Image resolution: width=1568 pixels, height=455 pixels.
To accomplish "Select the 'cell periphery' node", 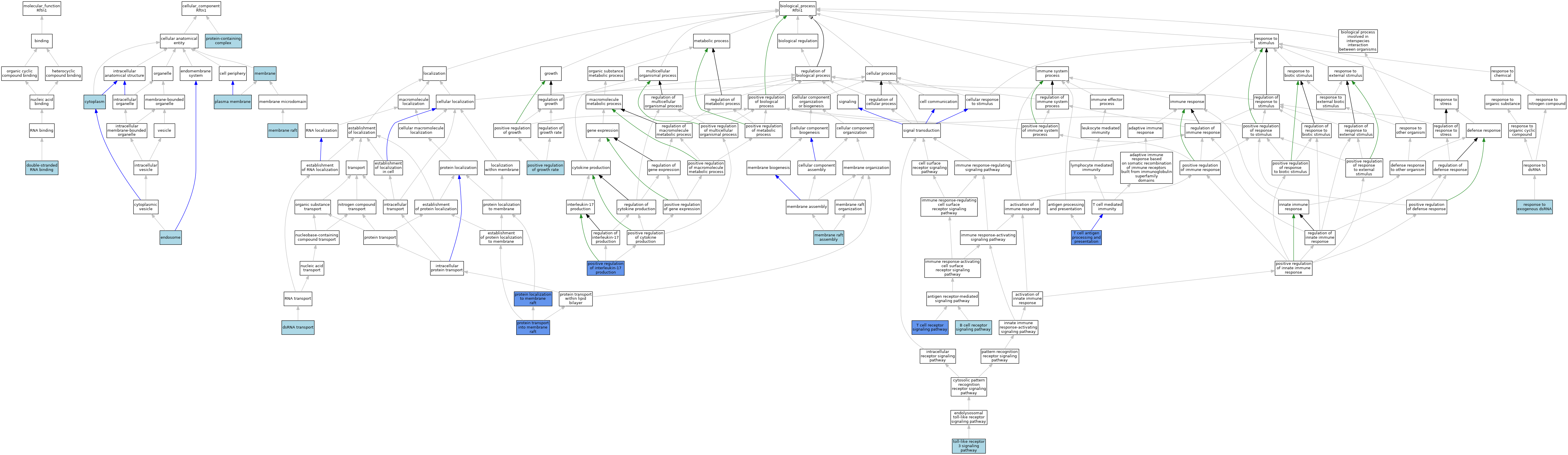I will [x=233, y=74].
